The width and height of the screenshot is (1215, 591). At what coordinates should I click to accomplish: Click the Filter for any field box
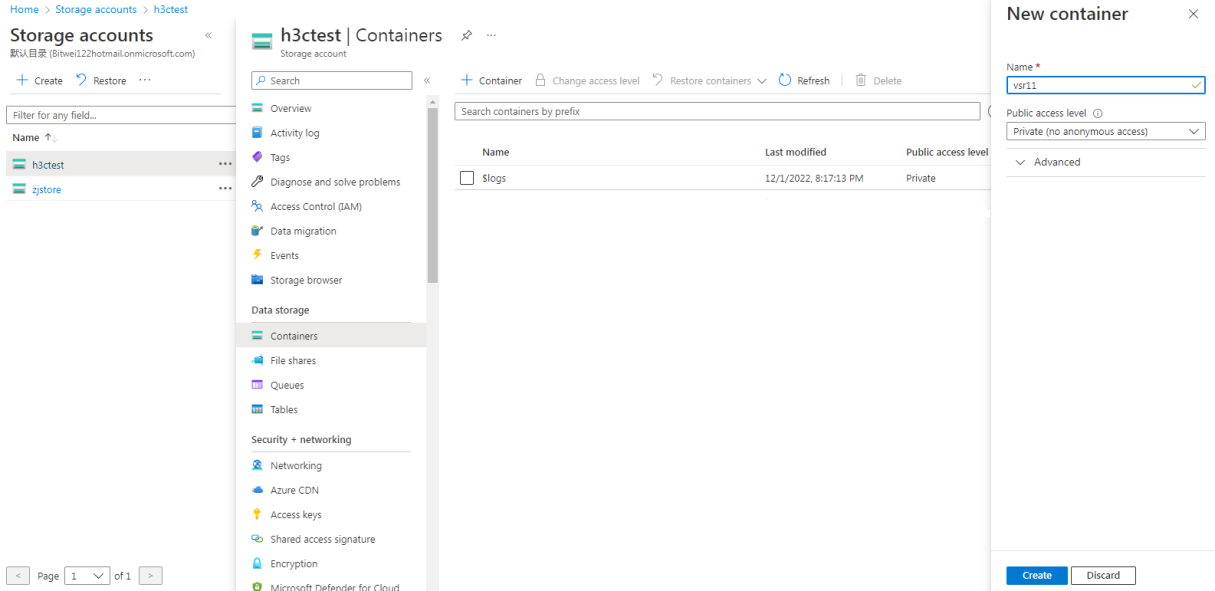coord(121,115)
